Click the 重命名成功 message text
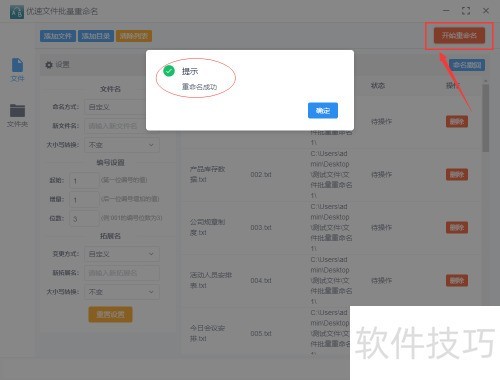This screenshot has width=500, height=380. coord(199,87)
